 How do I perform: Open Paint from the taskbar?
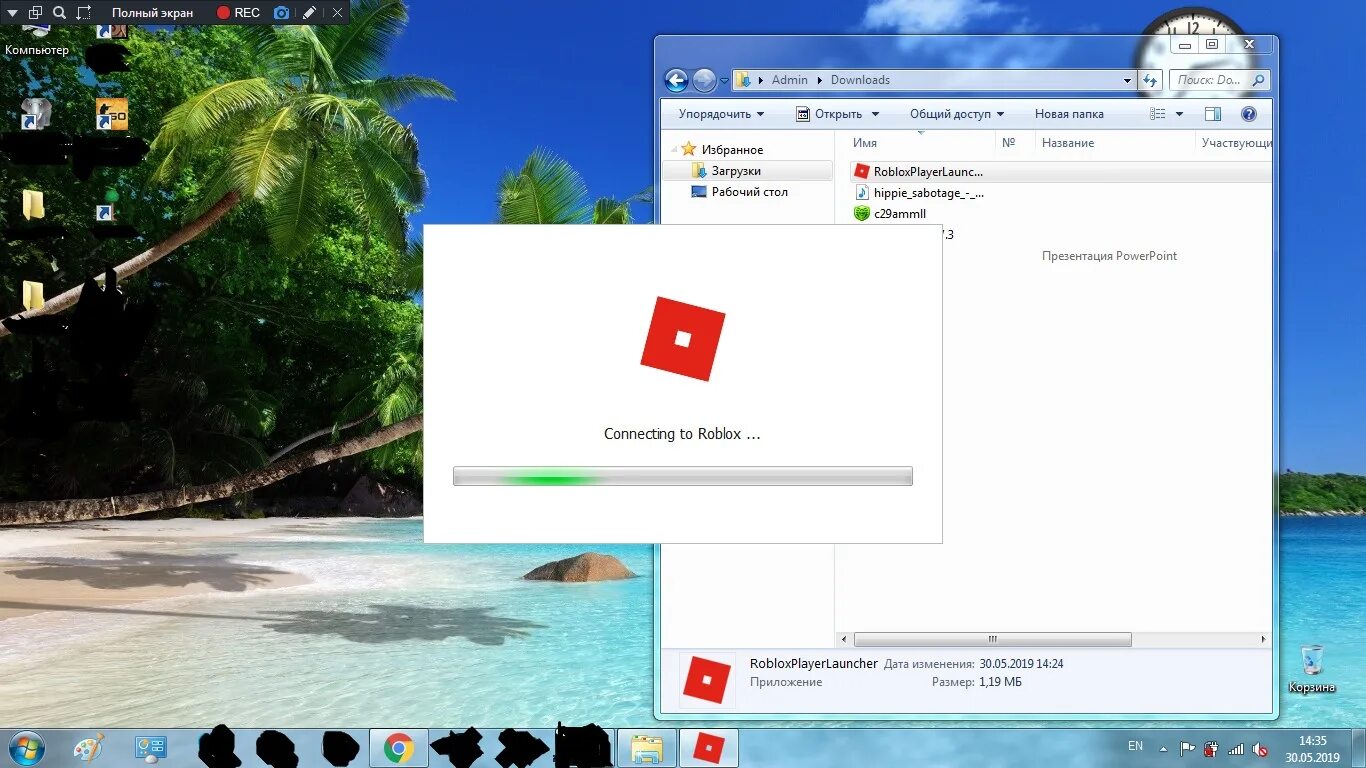pos(88,748)
